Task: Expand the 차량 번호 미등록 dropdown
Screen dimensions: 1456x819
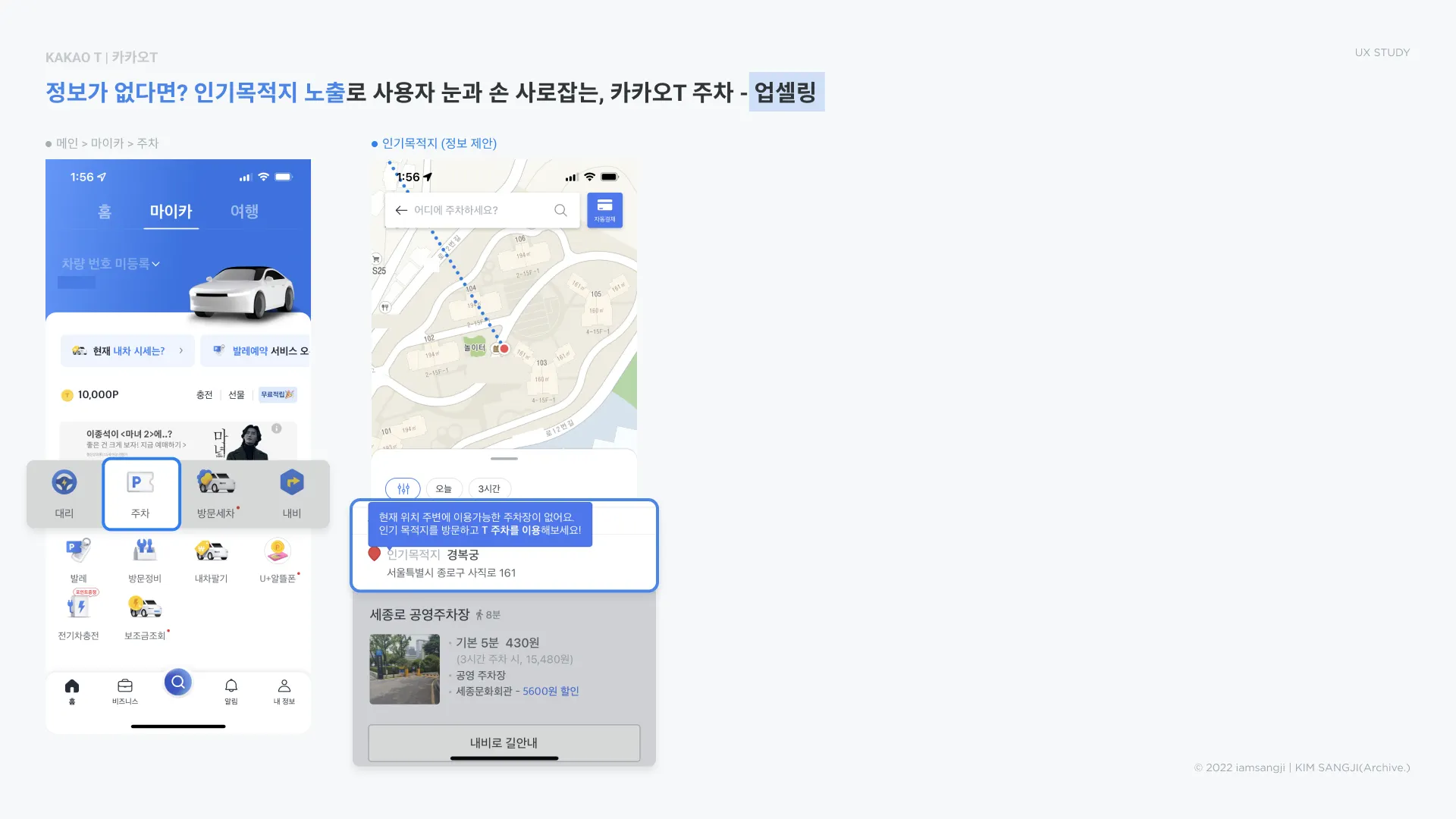Action: [111, 264]
